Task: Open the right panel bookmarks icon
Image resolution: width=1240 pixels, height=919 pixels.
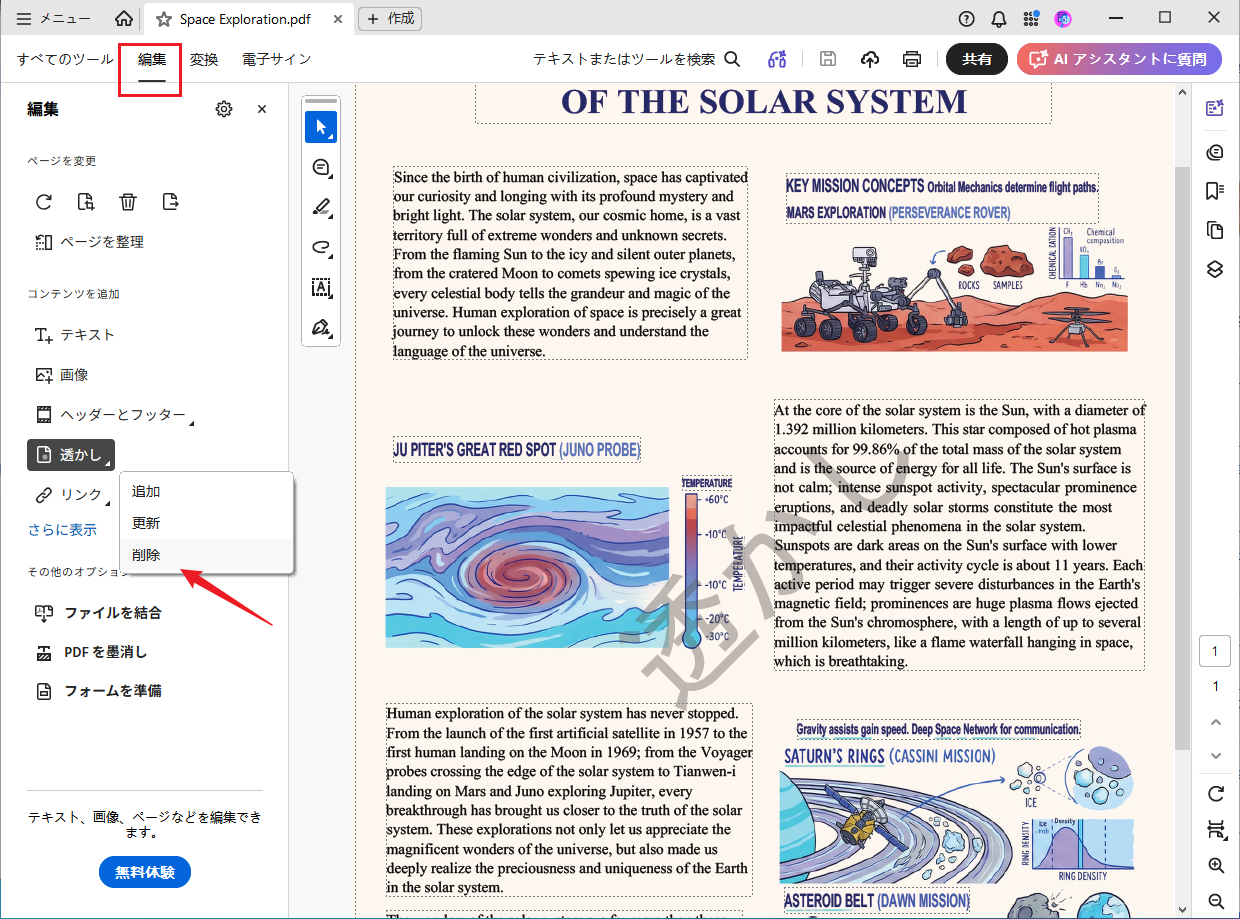Action: (x=1215, y=190)
